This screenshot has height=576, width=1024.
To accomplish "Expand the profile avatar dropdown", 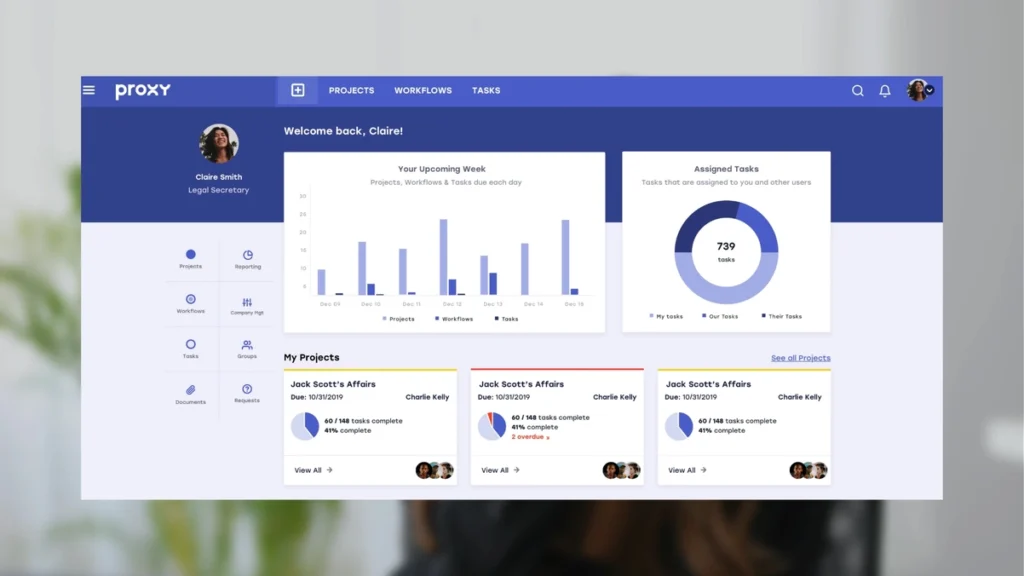I will [918, 89].
